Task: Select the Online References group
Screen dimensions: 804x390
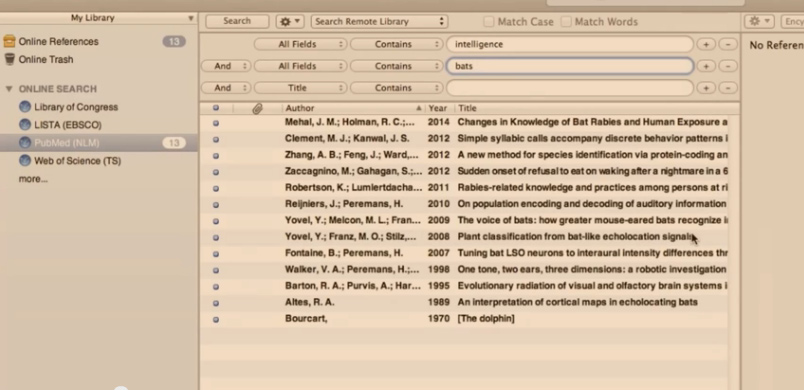Action: [x=98, y=42]
